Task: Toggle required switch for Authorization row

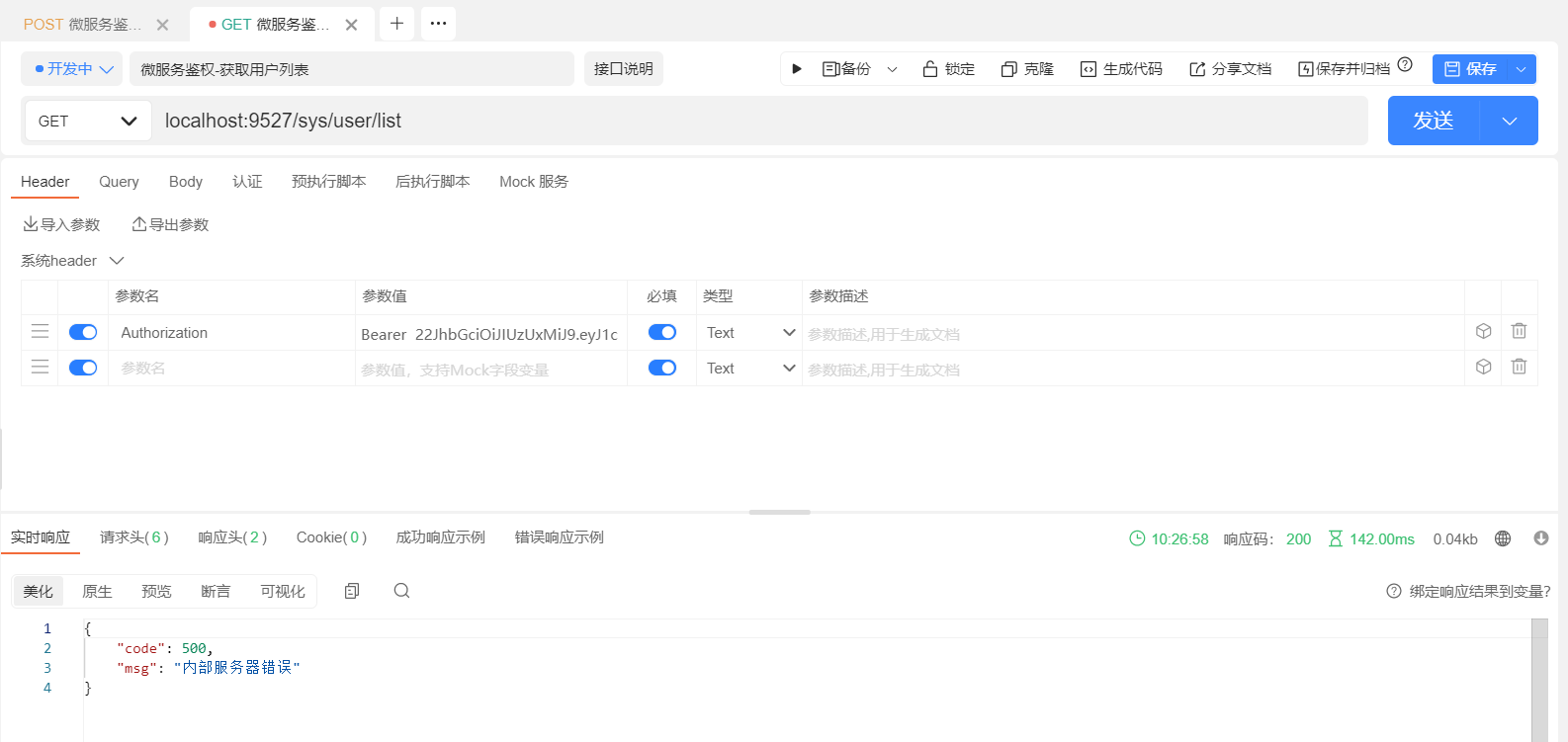Action: 661,333
